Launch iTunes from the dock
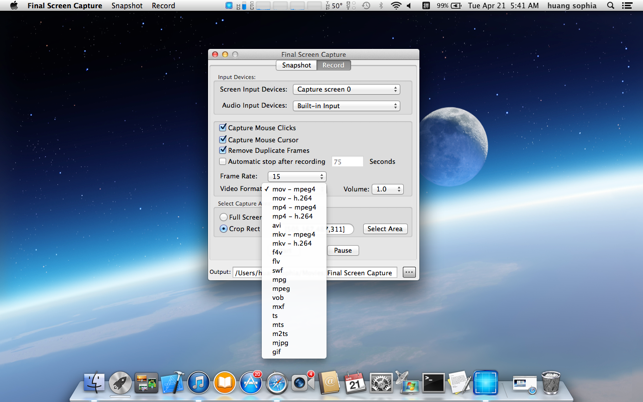This screenshot has height=402, width=643. point(198,383)
